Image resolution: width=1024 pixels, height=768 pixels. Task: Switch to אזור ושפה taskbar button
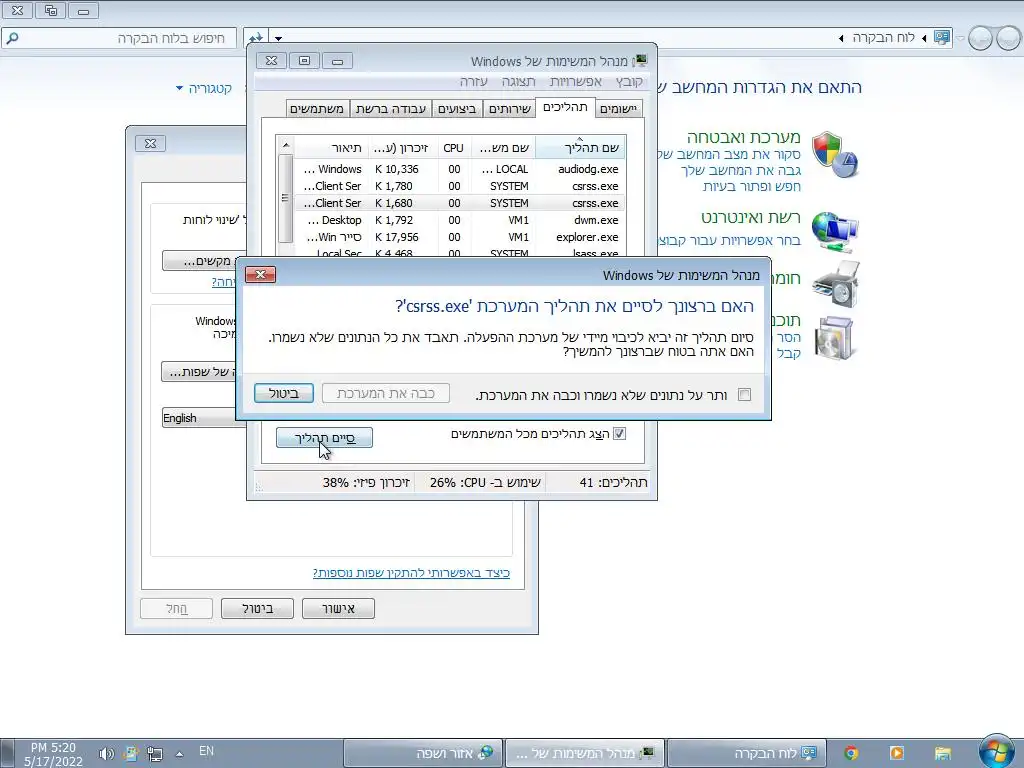(x=423, y=753)
